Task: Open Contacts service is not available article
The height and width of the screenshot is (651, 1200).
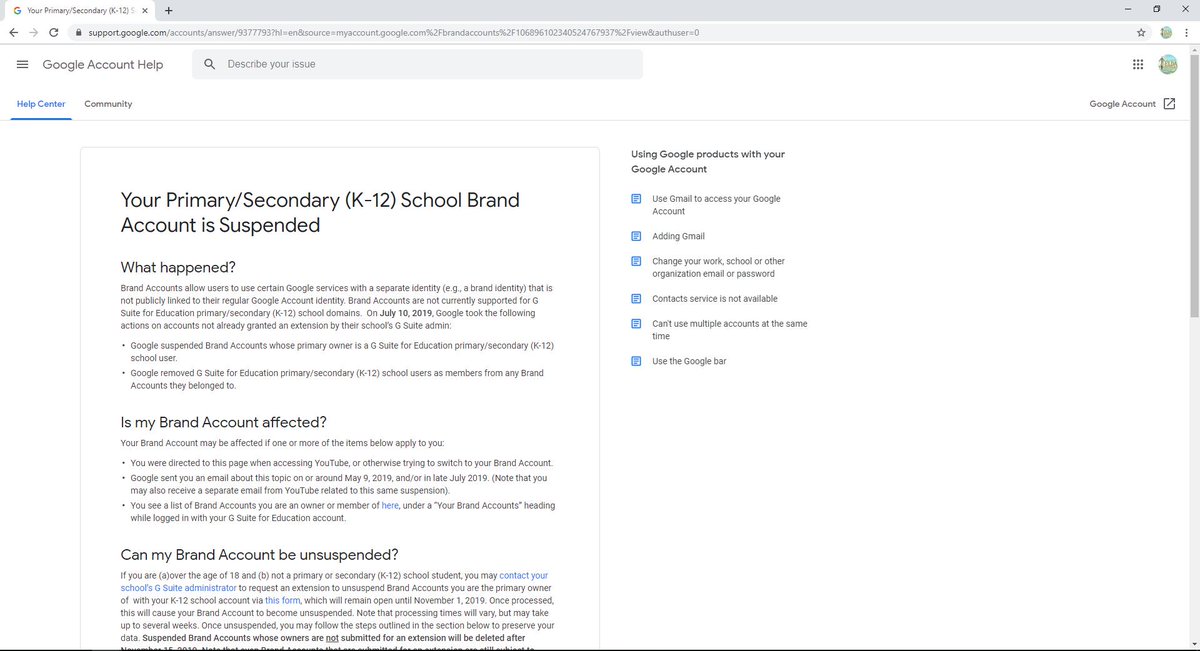Action: click(714, 299)
